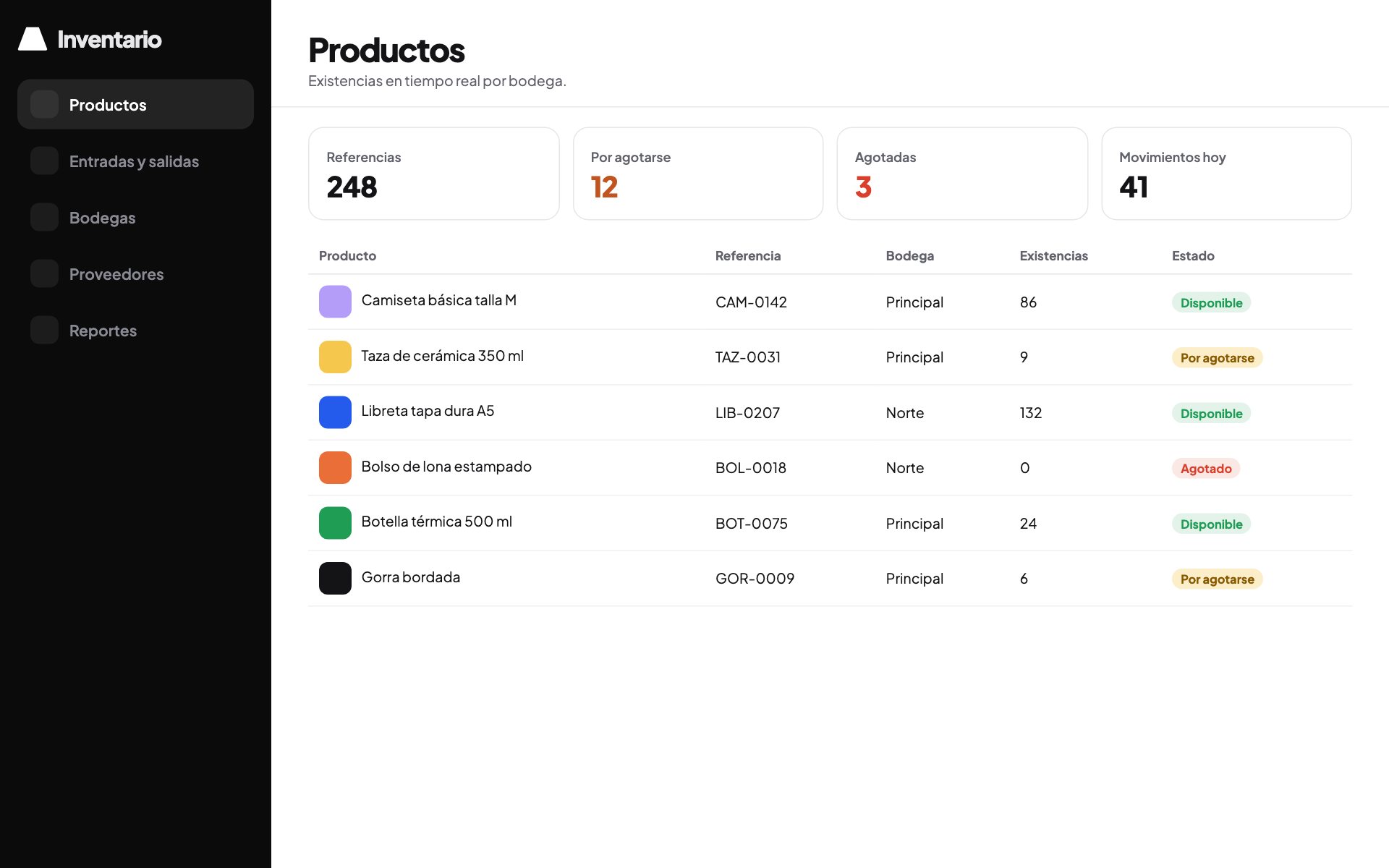
Task: Click the Producto column header
Action: coord(347,255)
